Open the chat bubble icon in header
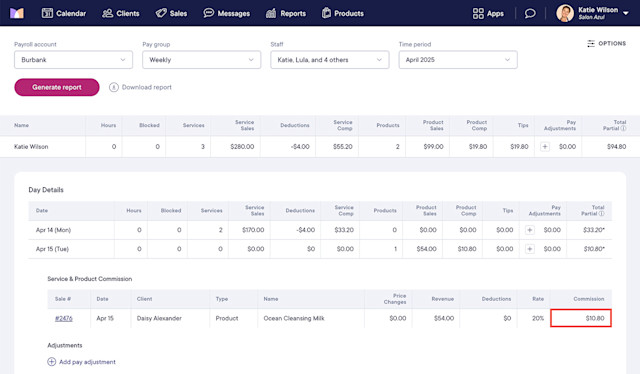Viewport: 640px width, 374px height. [530, 13]
